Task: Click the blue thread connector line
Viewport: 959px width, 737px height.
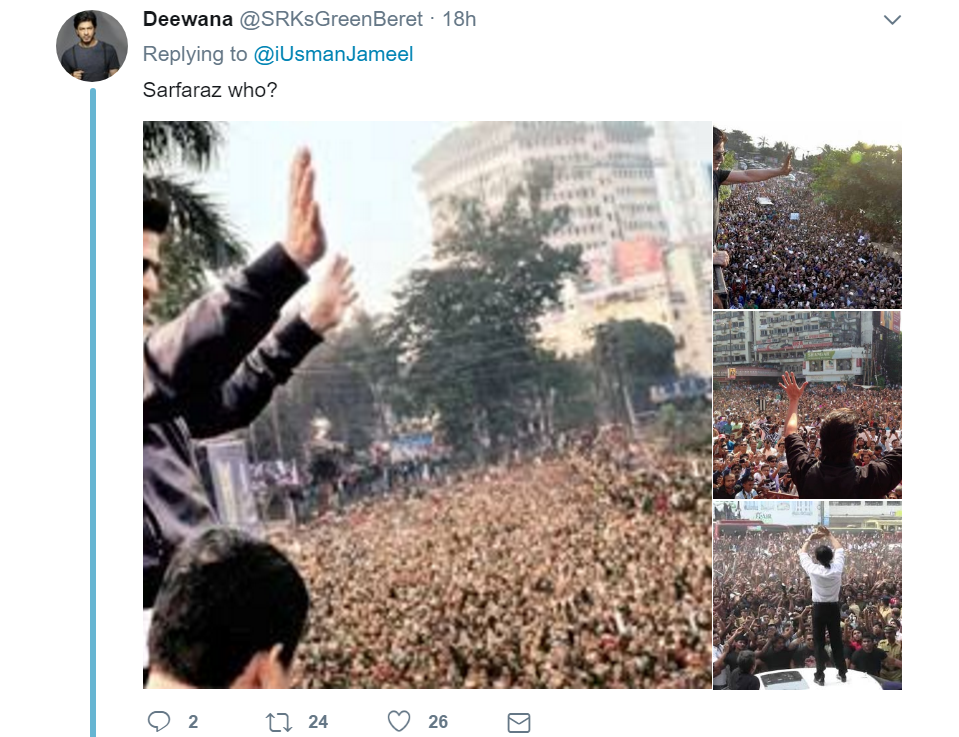Action: (93, 412)
